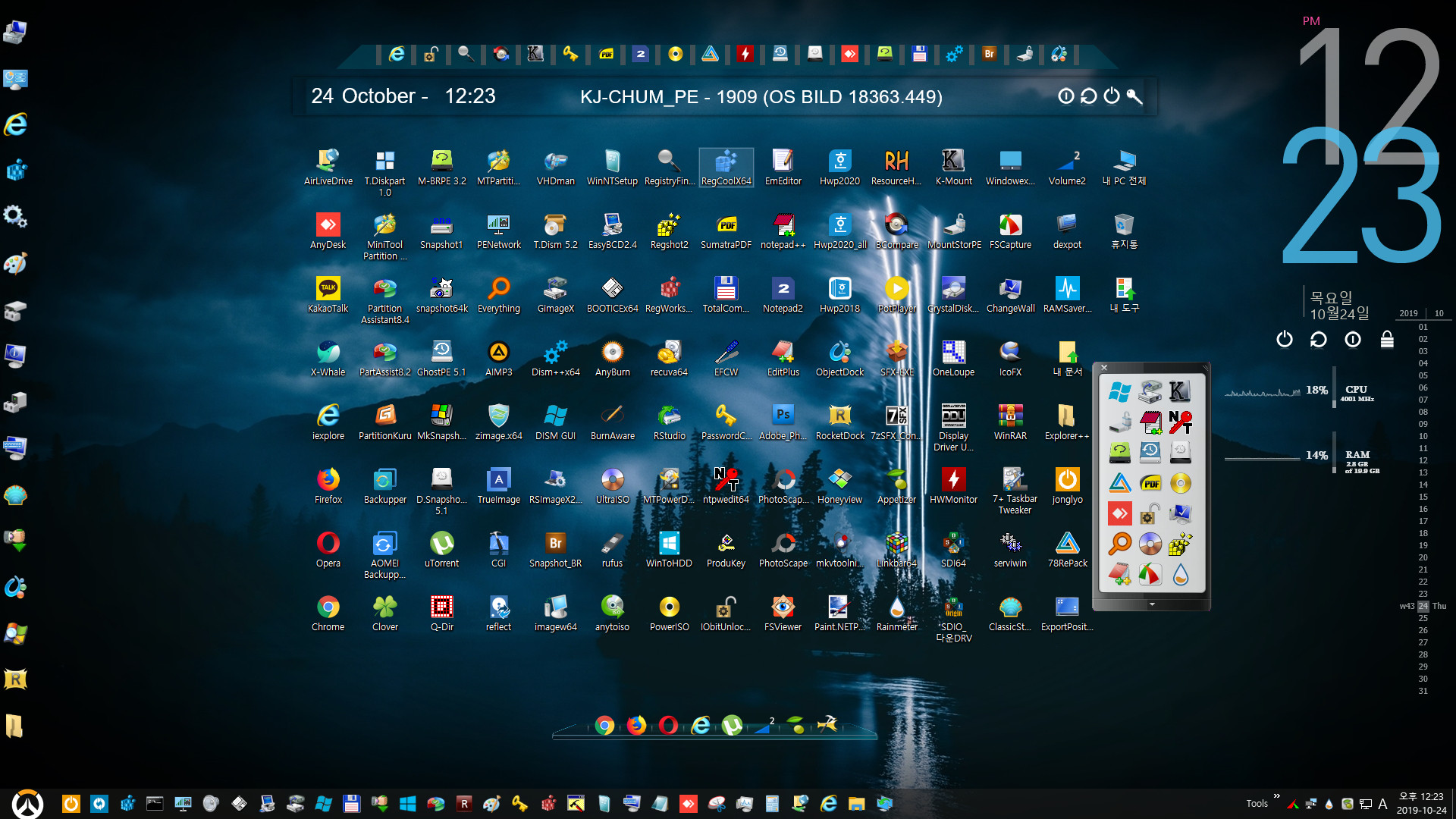This screenshot has height=819, width=1456.
Task: Open the AnyBurn desktop icon
Action: coord(612,358)
